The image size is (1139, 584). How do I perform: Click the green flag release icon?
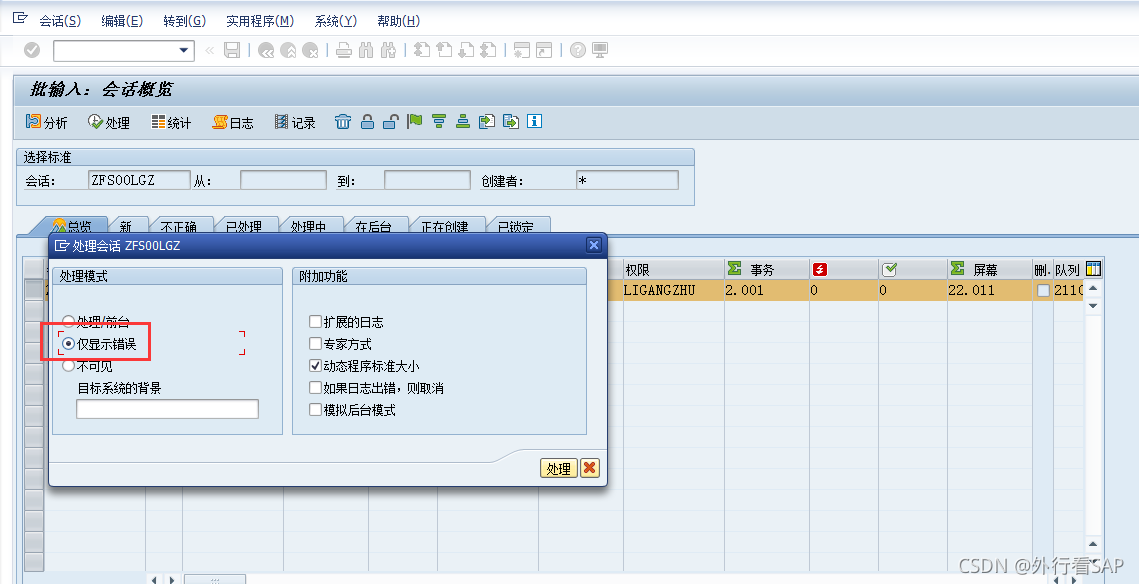414,122
